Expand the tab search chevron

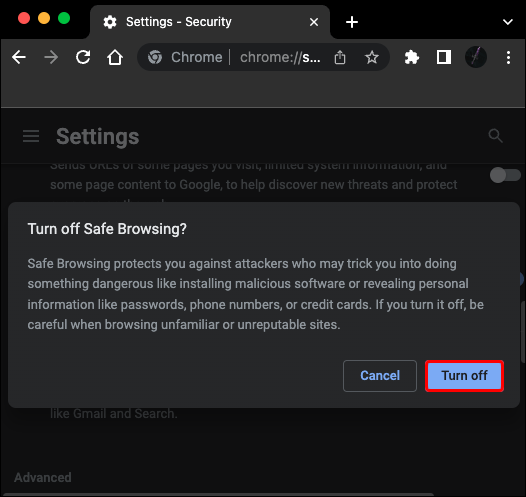point(508,22)
